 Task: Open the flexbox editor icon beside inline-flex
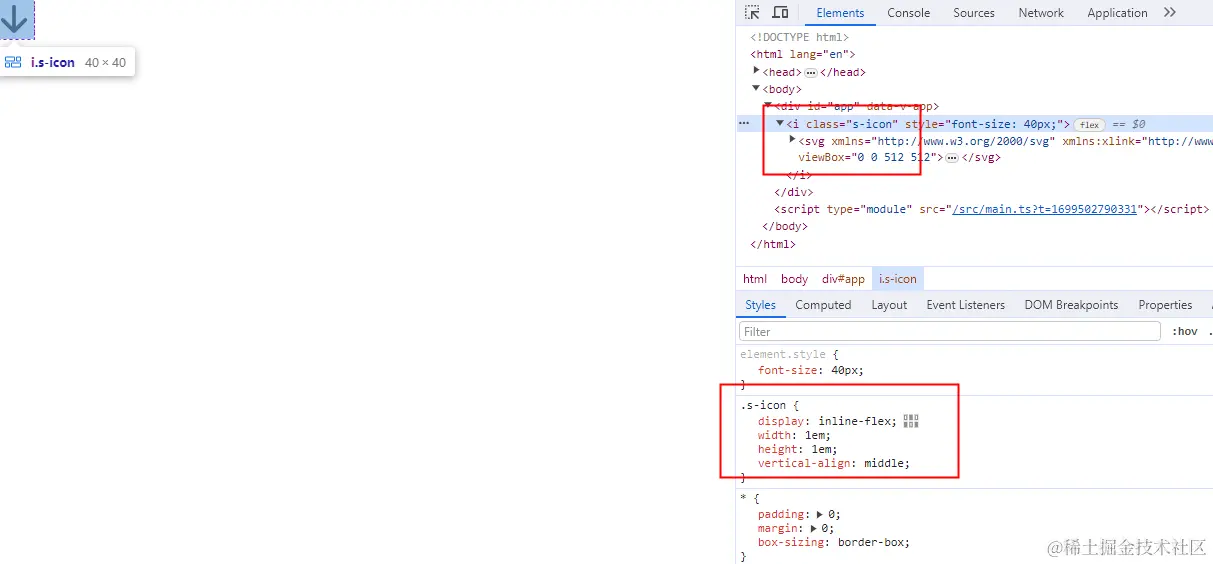(x=910, y=421)
